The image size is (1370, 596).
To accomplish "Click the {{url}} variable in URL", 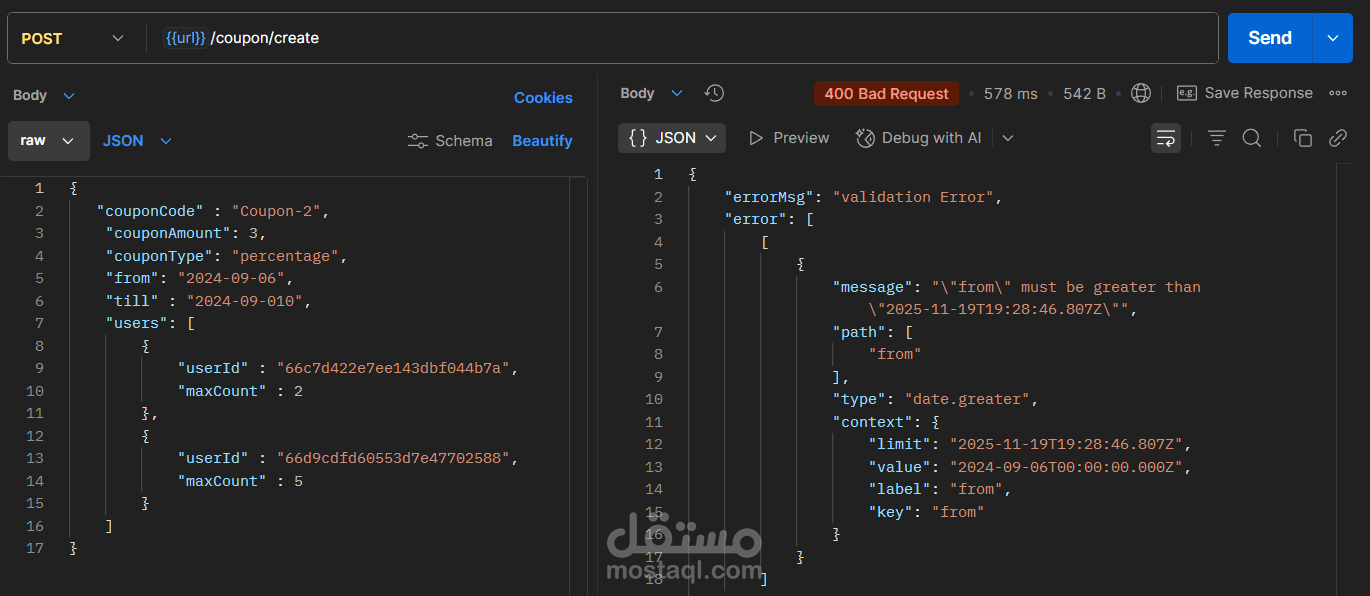I will [x=186, y=38].
